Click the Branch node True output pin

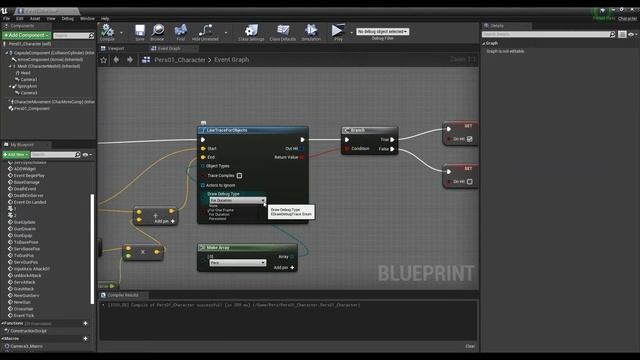(392, 140)
